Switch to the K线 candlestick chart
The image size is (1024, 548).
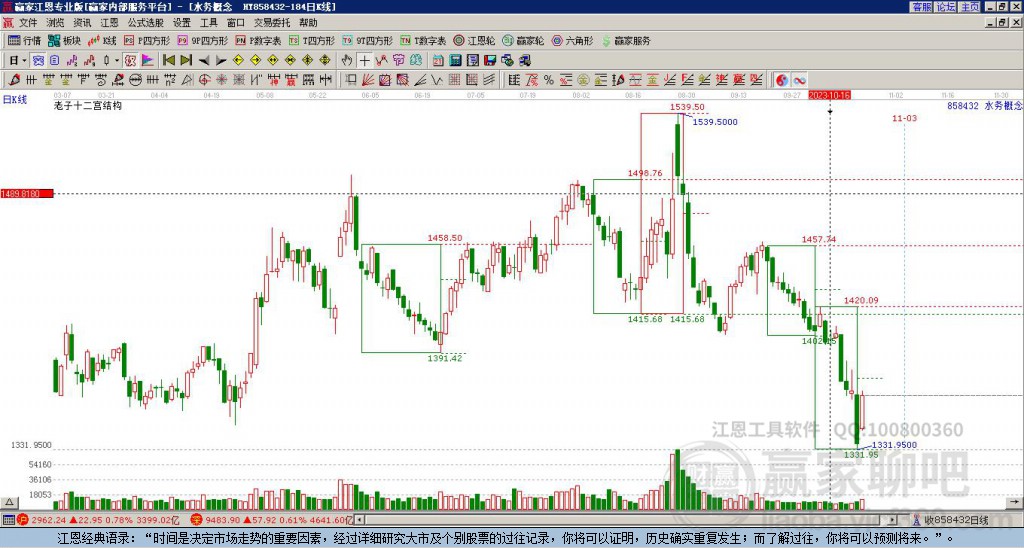point(103,40)
